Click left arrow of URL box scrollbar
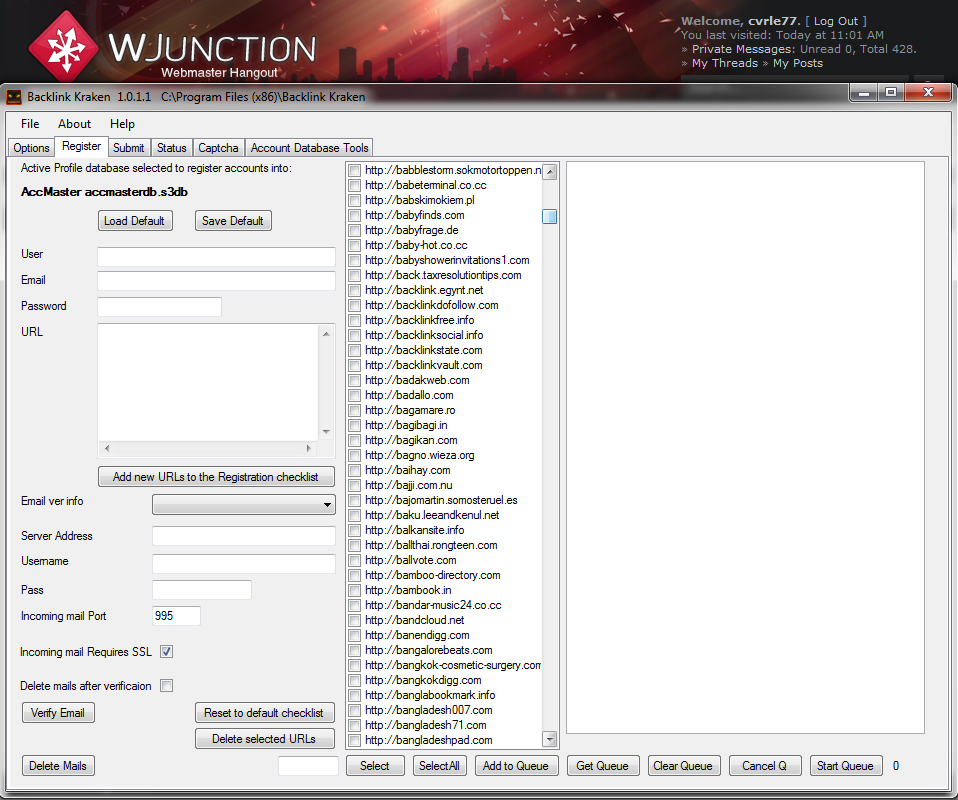Image resolution: width=958 pixels, height=800 pixels. pos(108,448)
